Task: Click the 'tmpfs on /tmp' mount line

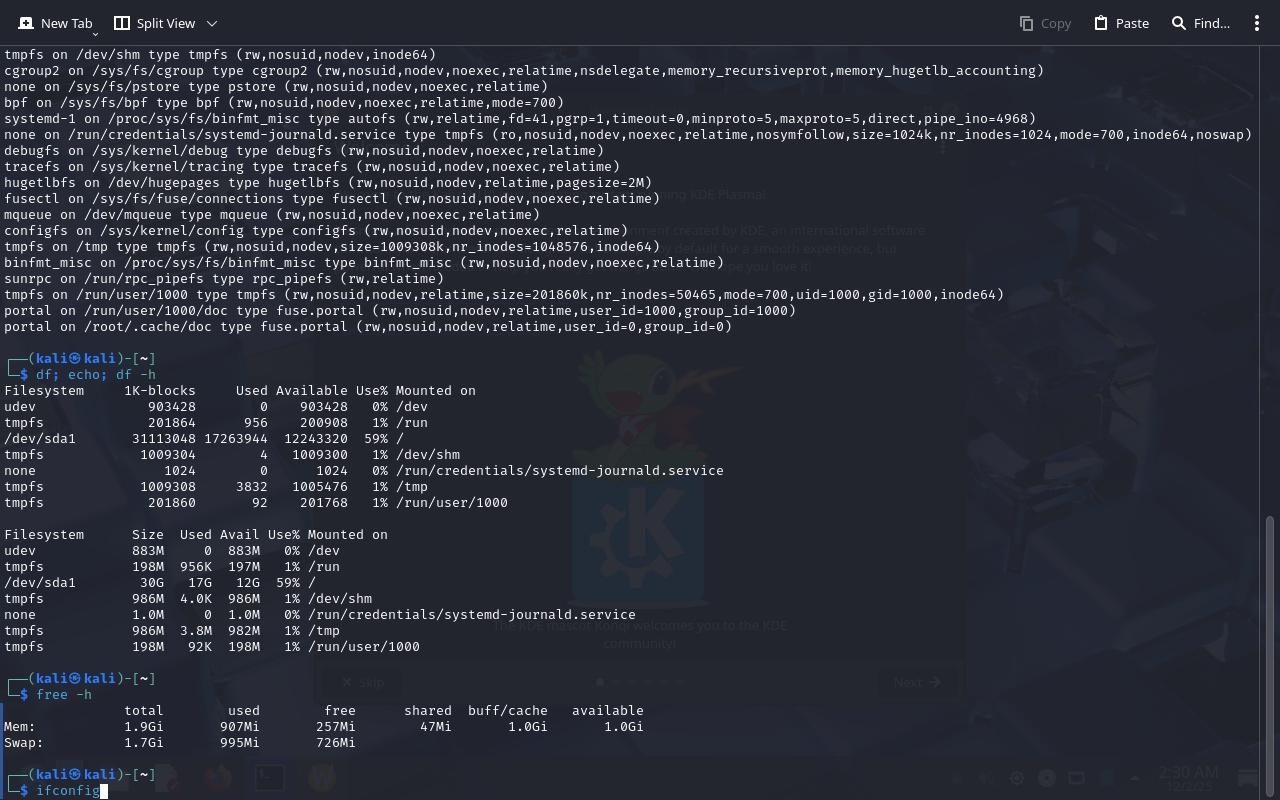Action: coord(330,247)
